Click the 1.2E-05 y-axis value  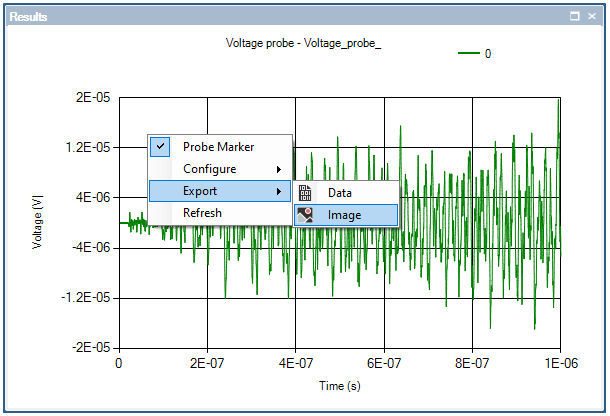[x=88, y=147]
